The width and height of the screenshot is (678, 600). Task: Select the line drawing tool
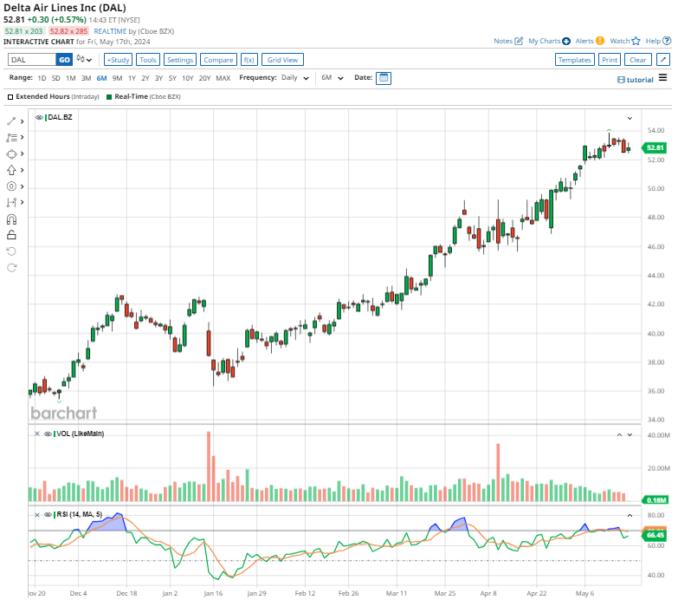(11, 121)
